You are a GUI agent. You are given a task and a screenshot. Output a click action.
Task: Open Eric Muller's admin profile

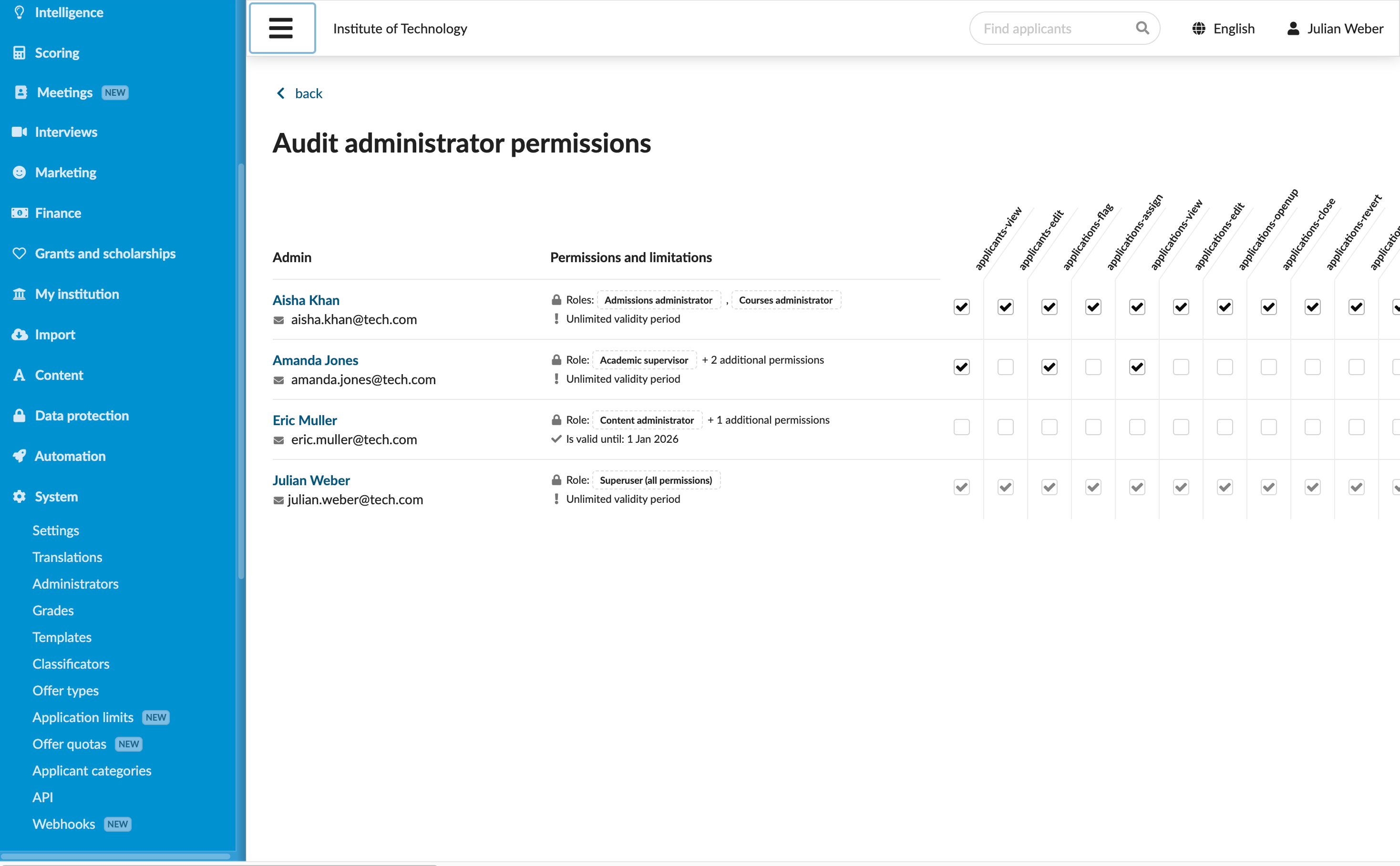point(305,420)
